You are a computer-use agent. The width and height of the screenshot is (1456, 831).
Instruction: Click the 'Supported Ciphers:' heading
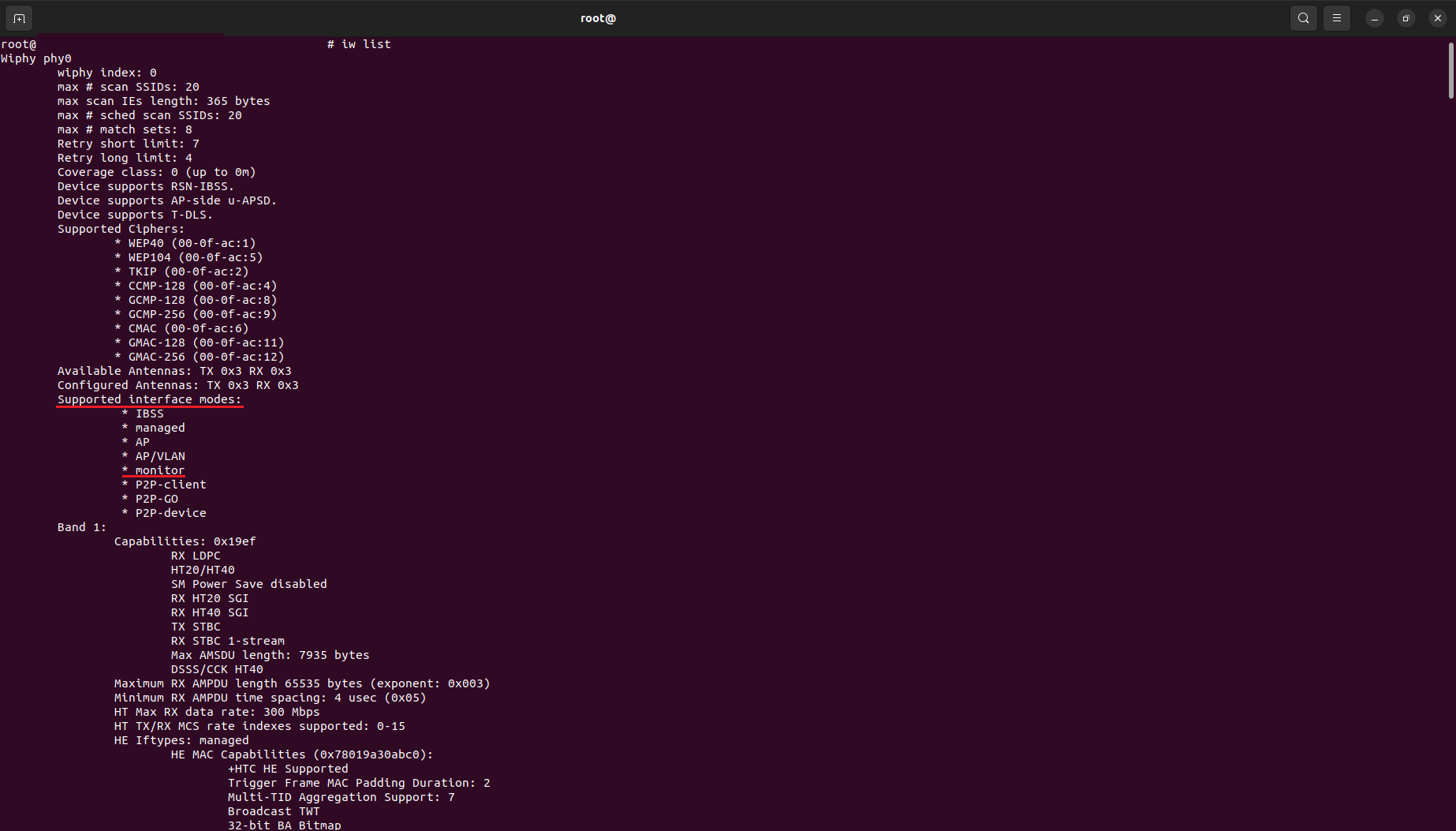(x=121, y=229)
